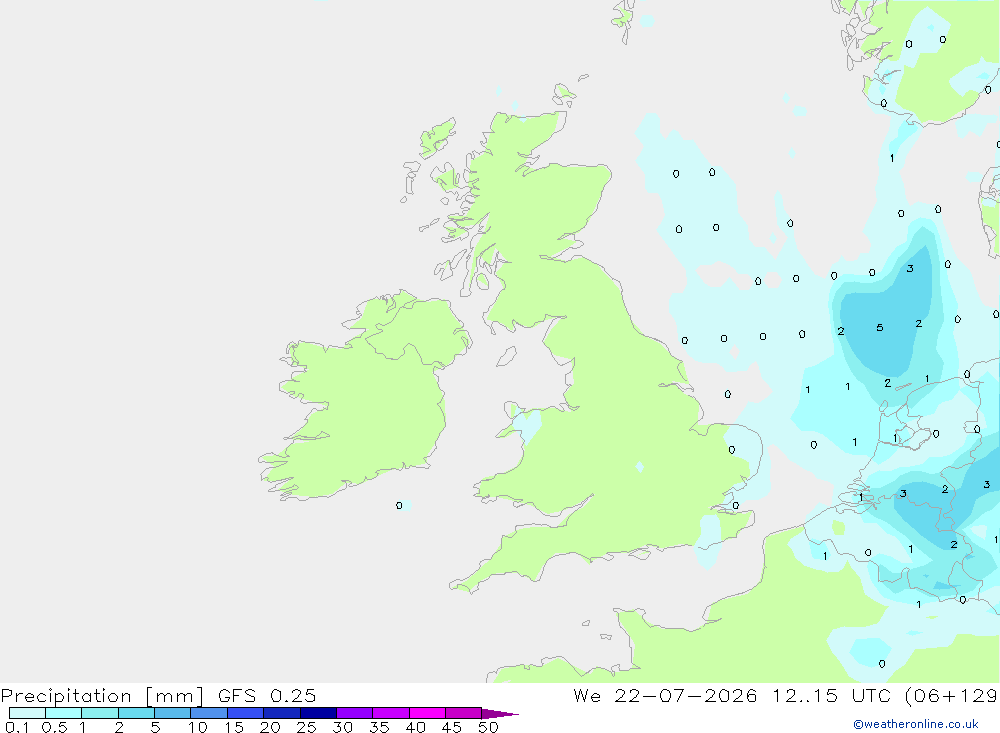Select the 0.5–1 mm legend color swatch

point(64,713)
